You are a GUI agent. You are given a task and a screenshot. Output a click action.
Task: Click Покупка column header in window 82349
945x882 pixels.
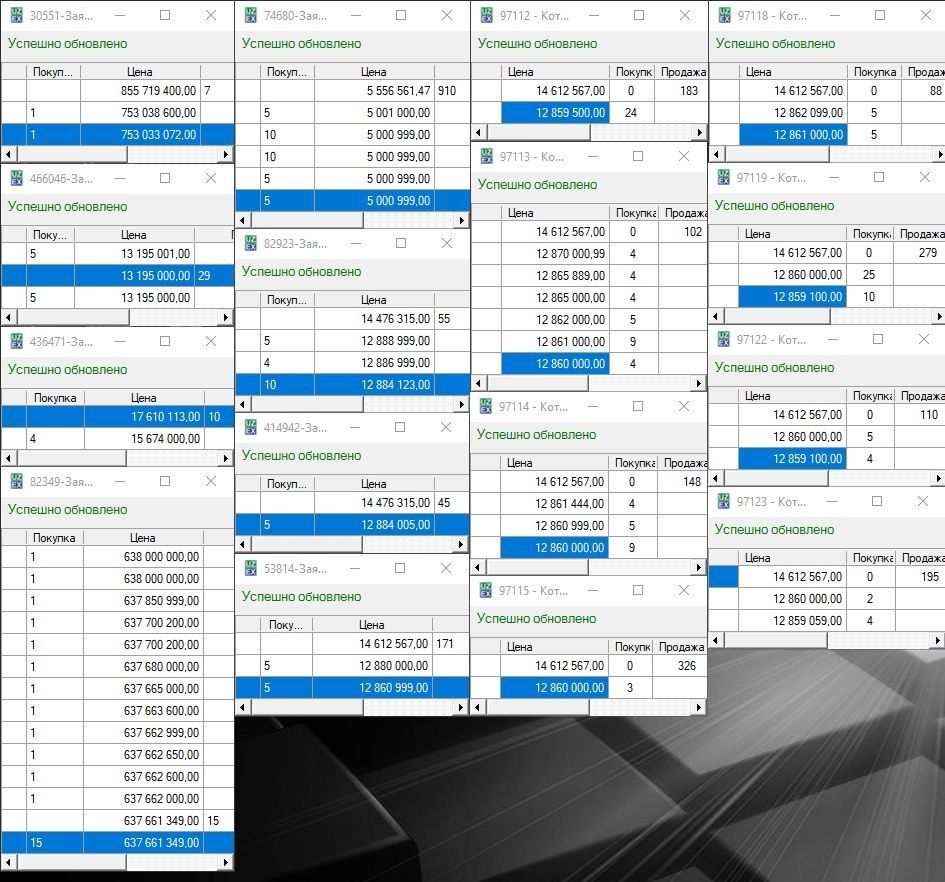[x=54, y=538]
